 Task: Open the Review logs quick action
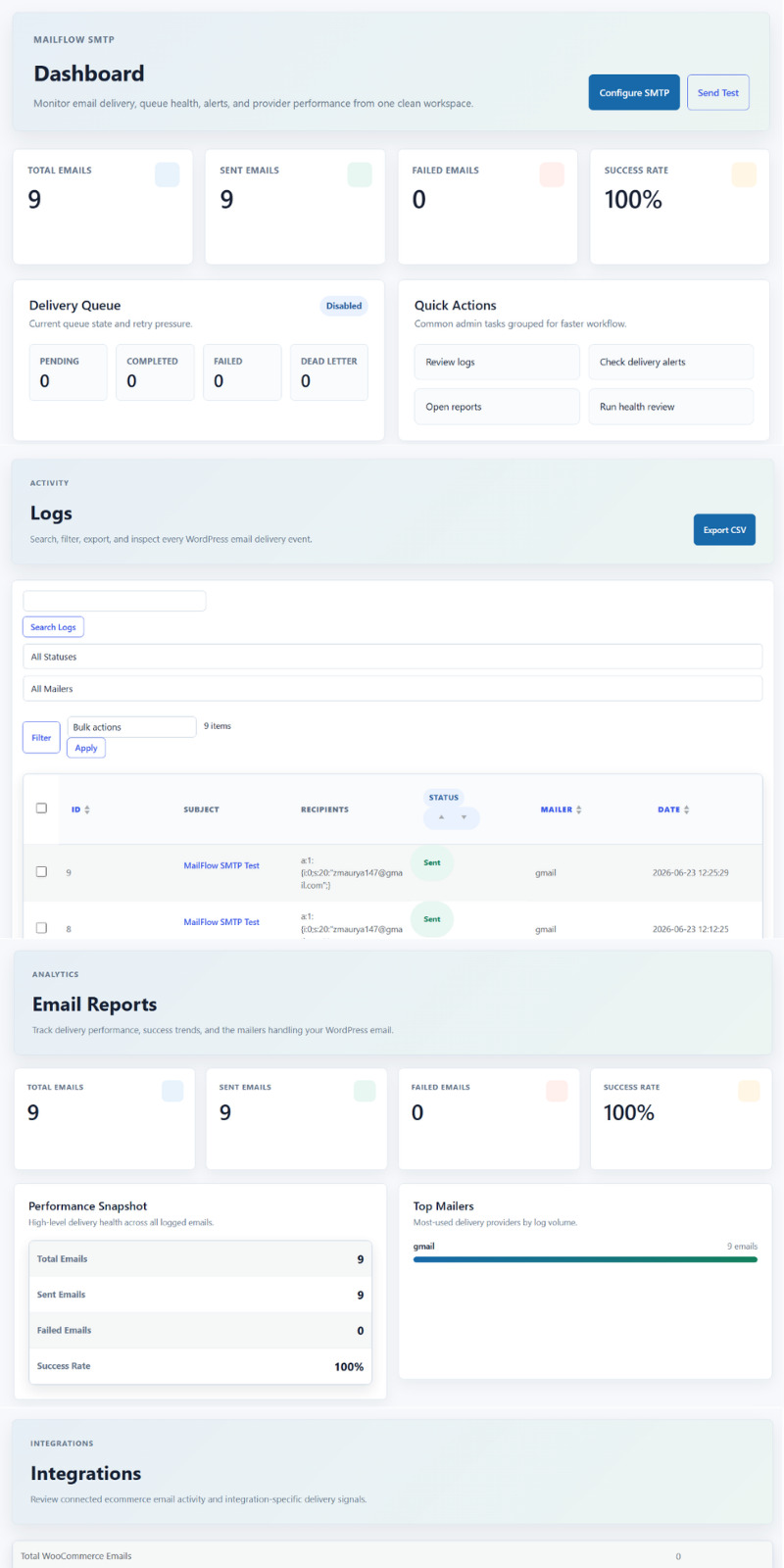coord(496,362)
